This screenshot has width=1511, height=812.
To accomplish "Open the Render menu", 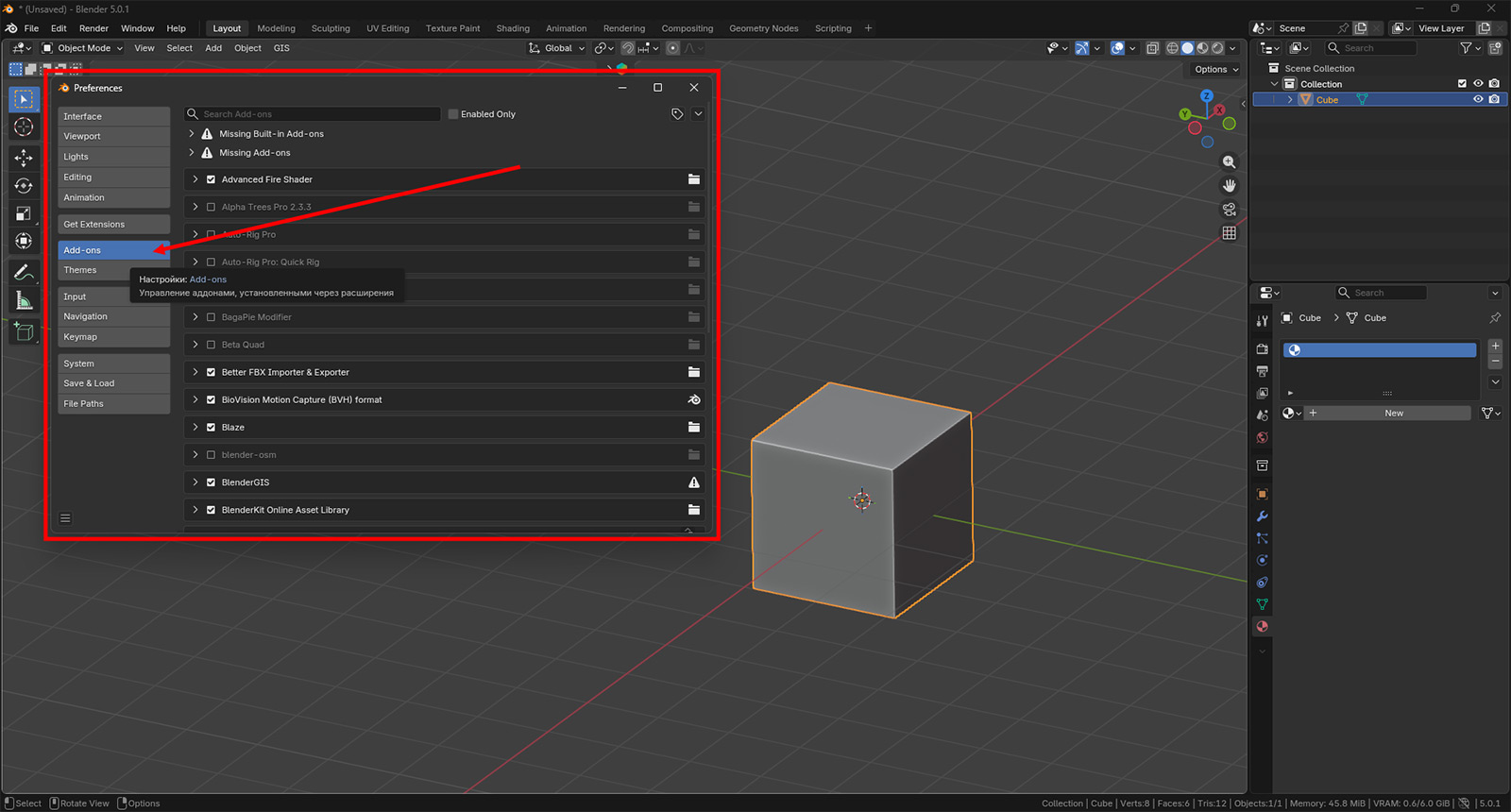I will (93, 28).
